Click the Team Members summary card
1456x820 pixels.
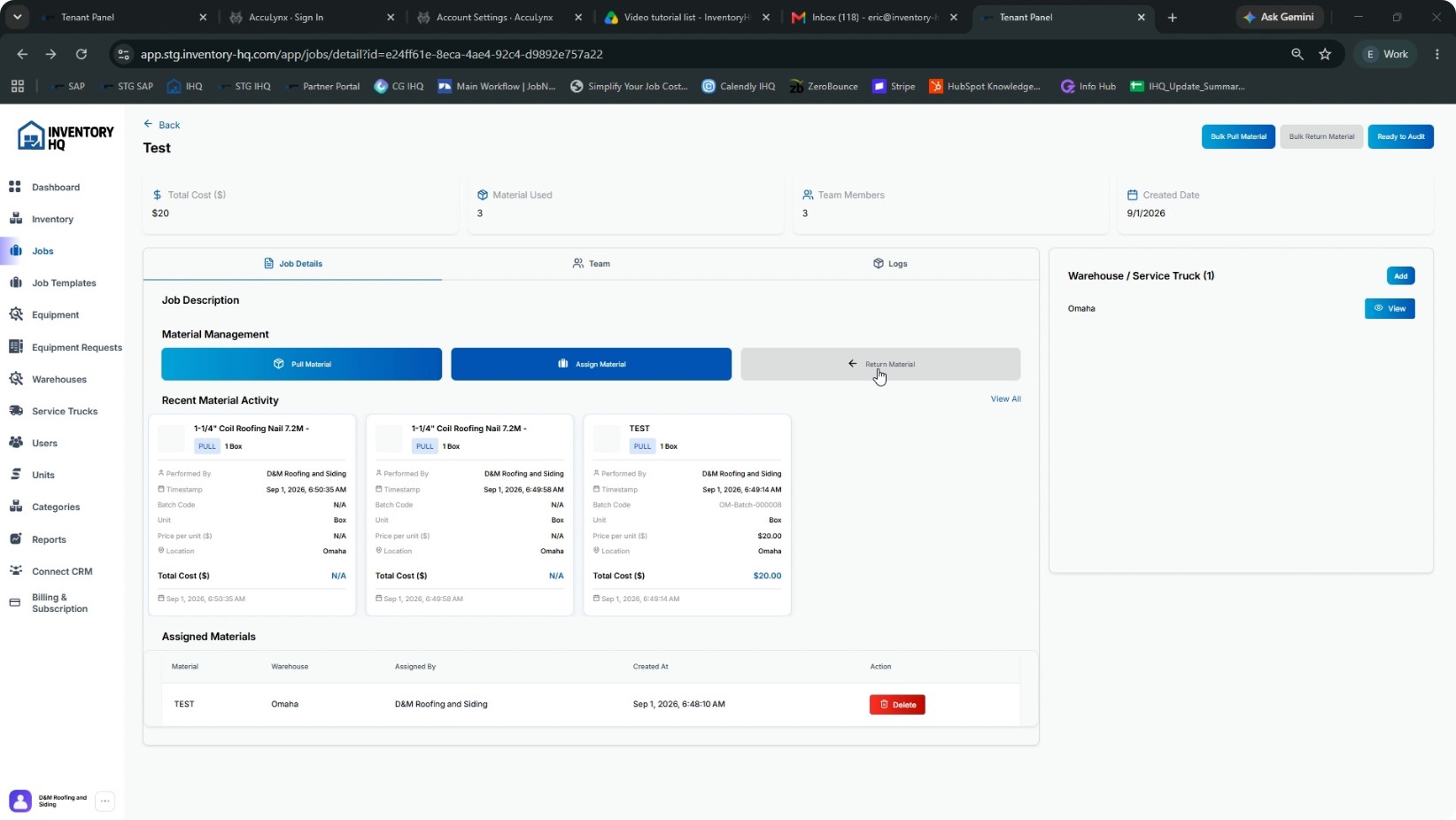[949, 205]
